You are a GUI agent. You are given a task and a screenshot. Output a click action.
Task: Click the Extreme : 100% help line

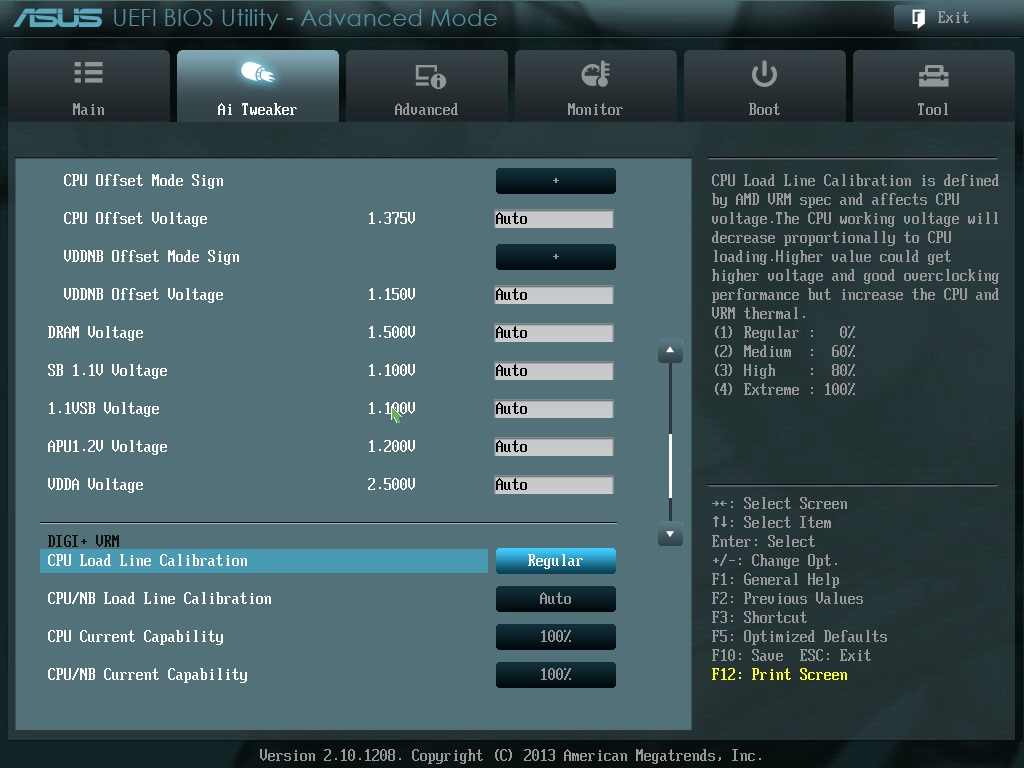(784, 390)
